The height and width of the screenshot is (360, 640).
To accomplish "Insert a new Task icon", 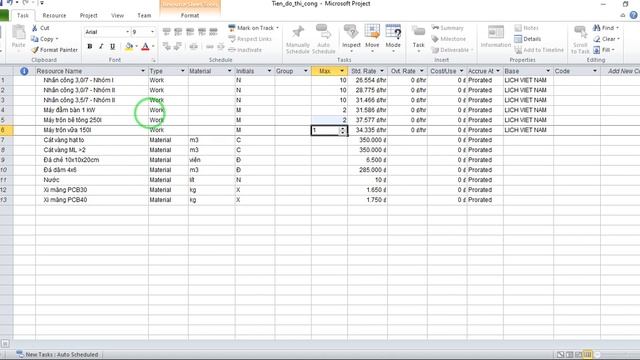I will (x=418, y=32).
